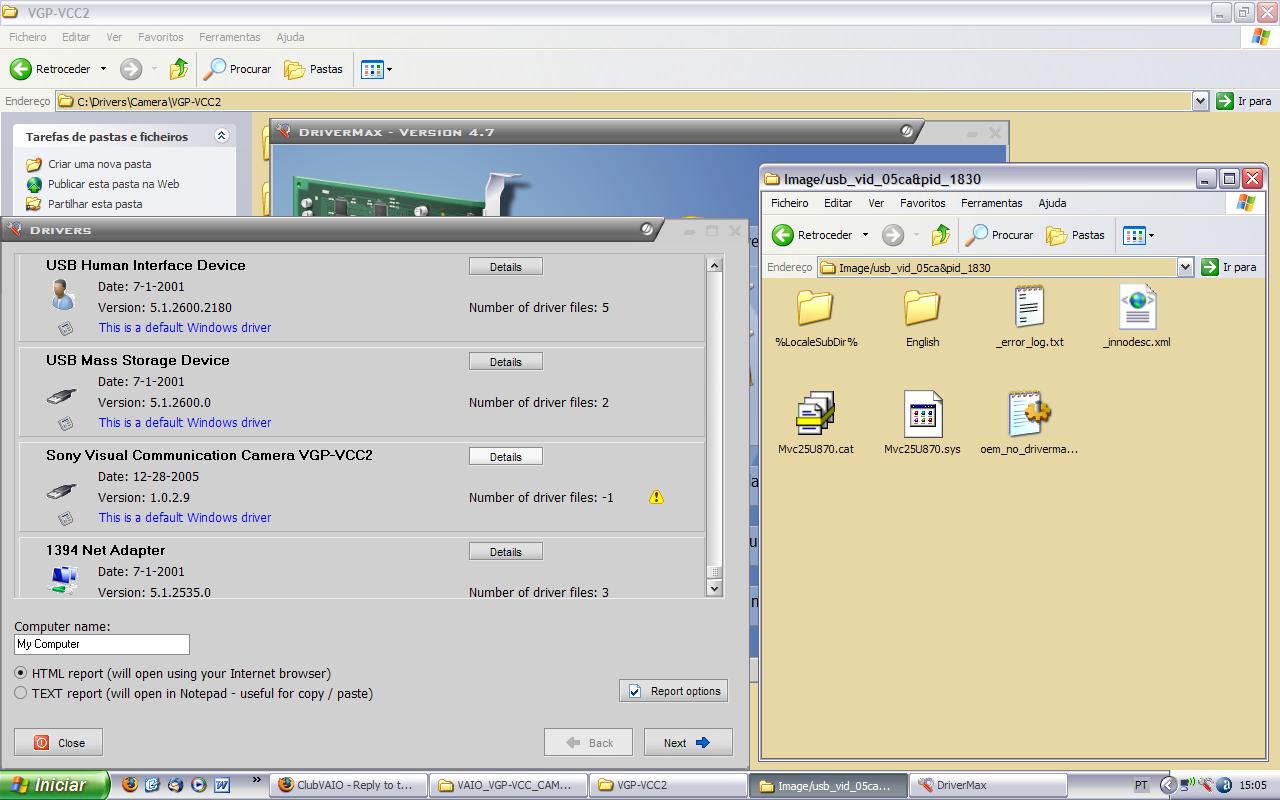Open Editar menu in Image/usb_vid window
The width and height of the screenshot is (1280, 800).
point(838,203)
